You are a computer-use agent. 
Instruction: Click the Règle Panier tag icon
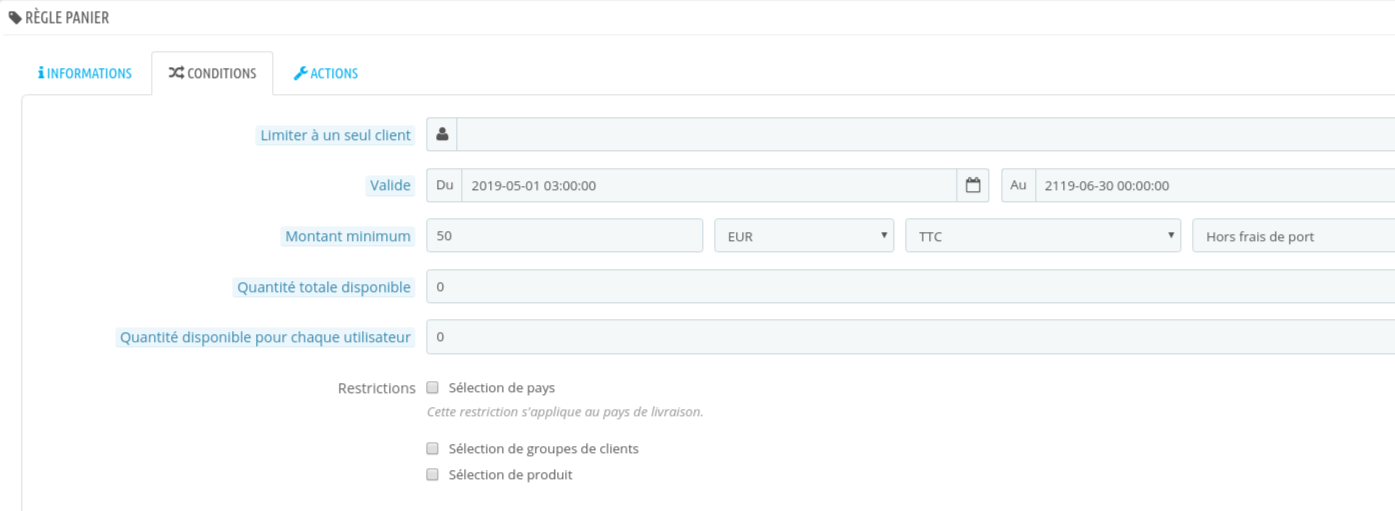coord(15,18)
